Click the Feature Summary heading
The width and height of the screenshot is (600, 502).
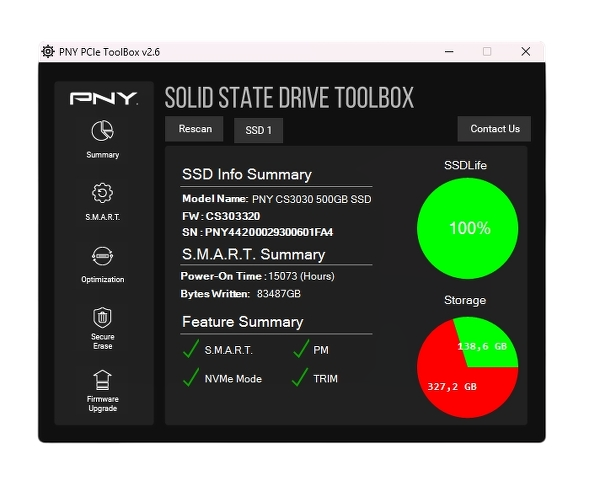[x=243, y=322]
